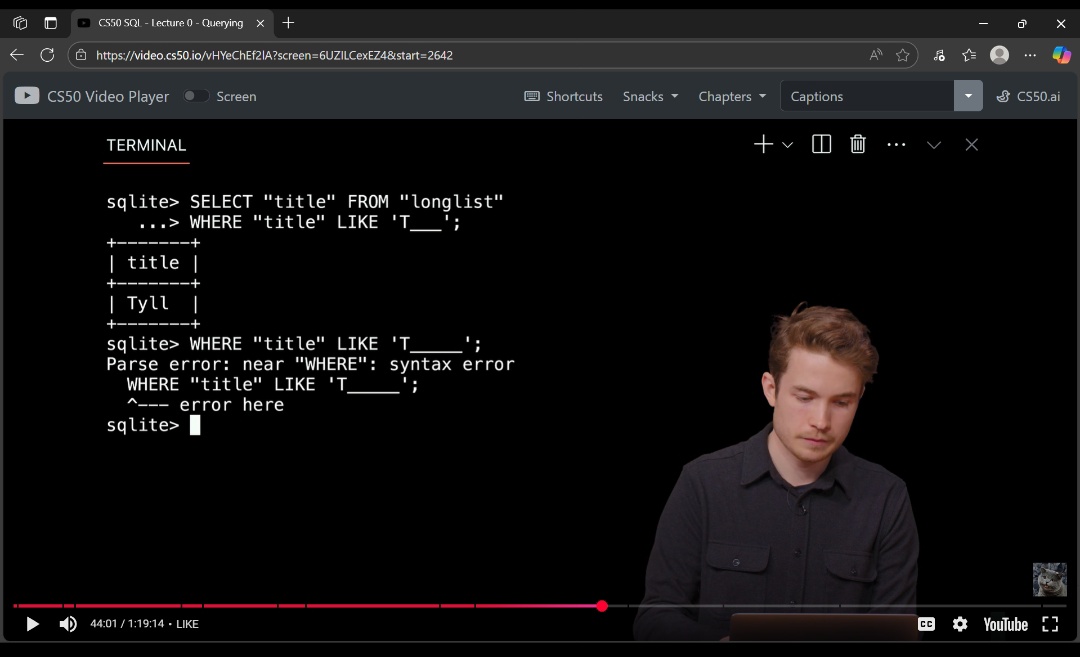Open the Captions dropdown arrow
Viewport: 1080px width, 657px height.
[x=968, y=96]
